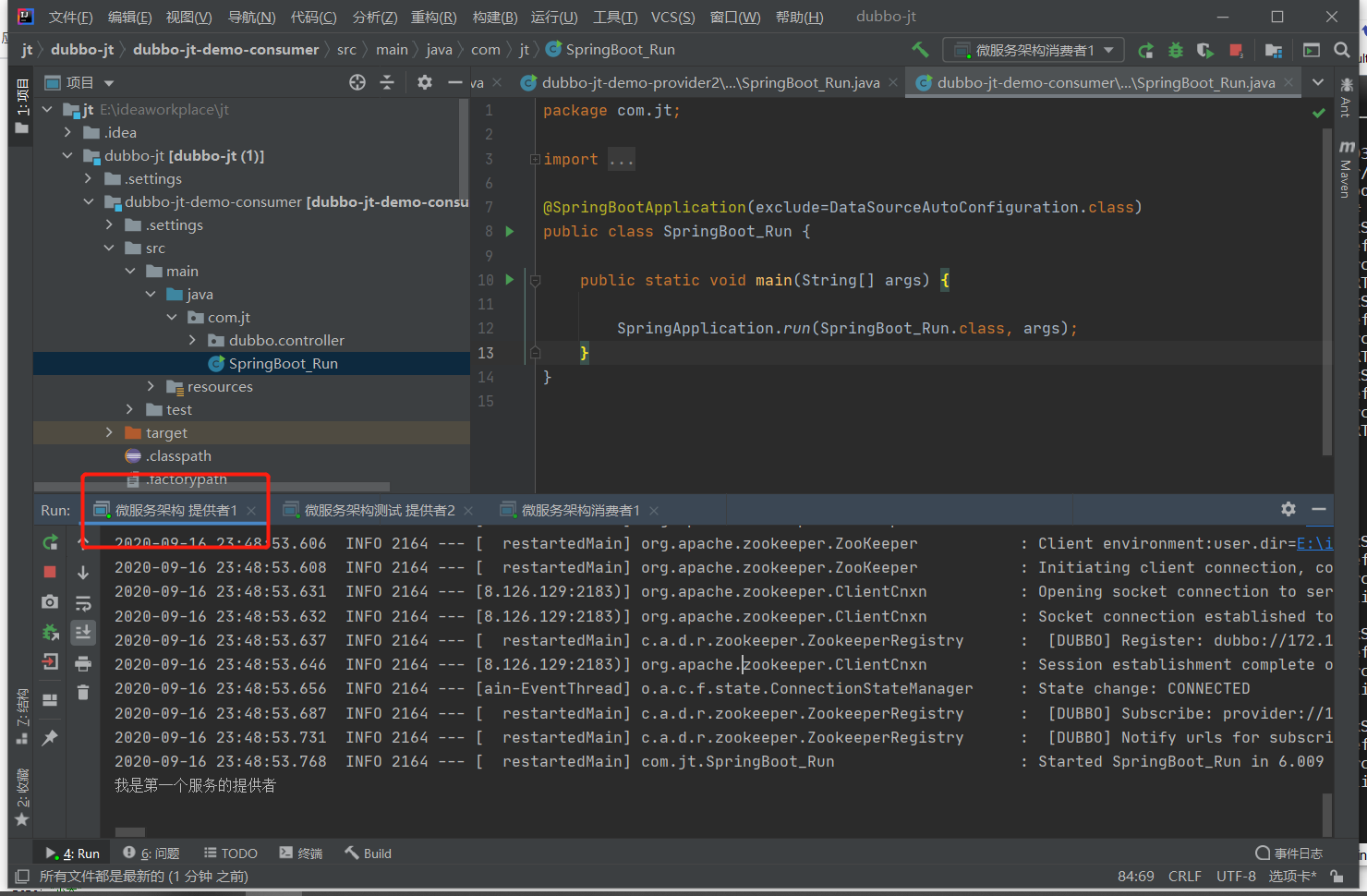Attach debugger icon in Run panel
The image size is (1367, 896).
(50, 633)
